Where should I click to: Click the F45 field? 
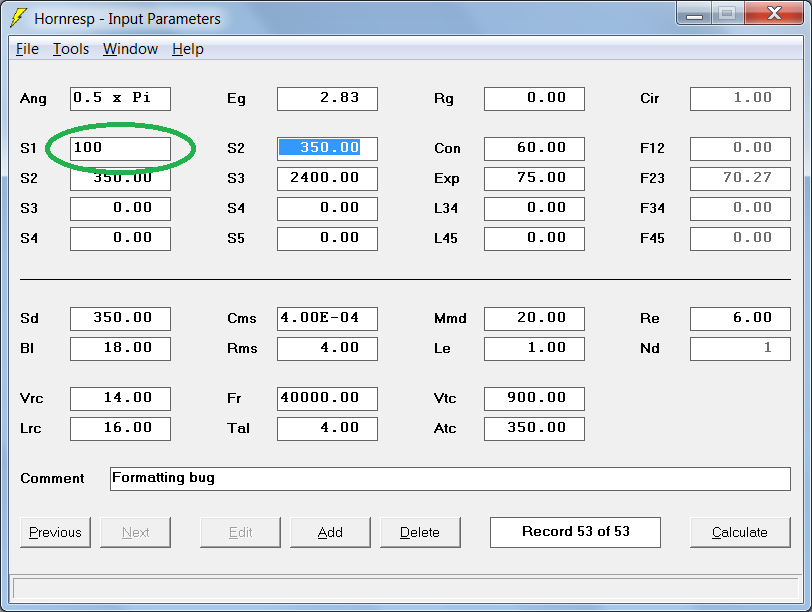click(x=741, y=239)
